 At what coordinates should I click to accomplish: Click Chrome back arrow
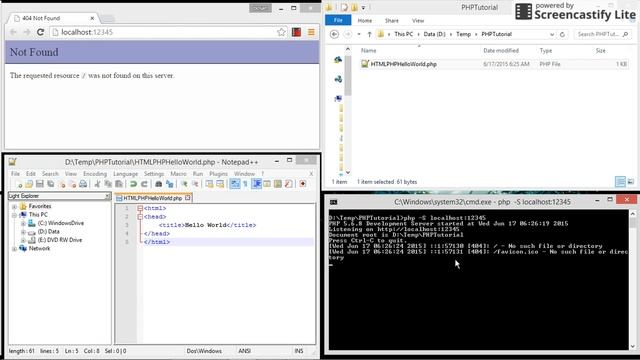(13, 32)
